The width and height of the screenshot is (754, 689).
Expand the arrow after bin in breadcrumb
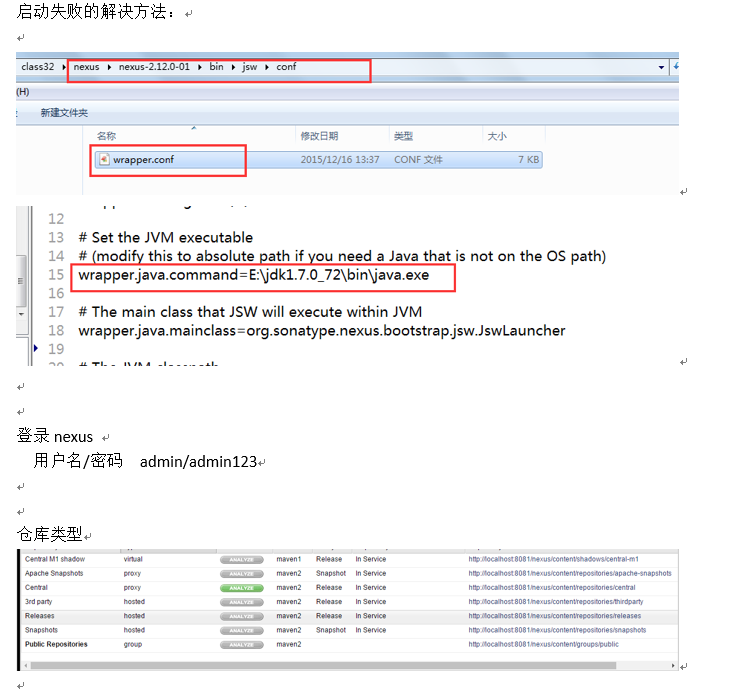point(233,67)
